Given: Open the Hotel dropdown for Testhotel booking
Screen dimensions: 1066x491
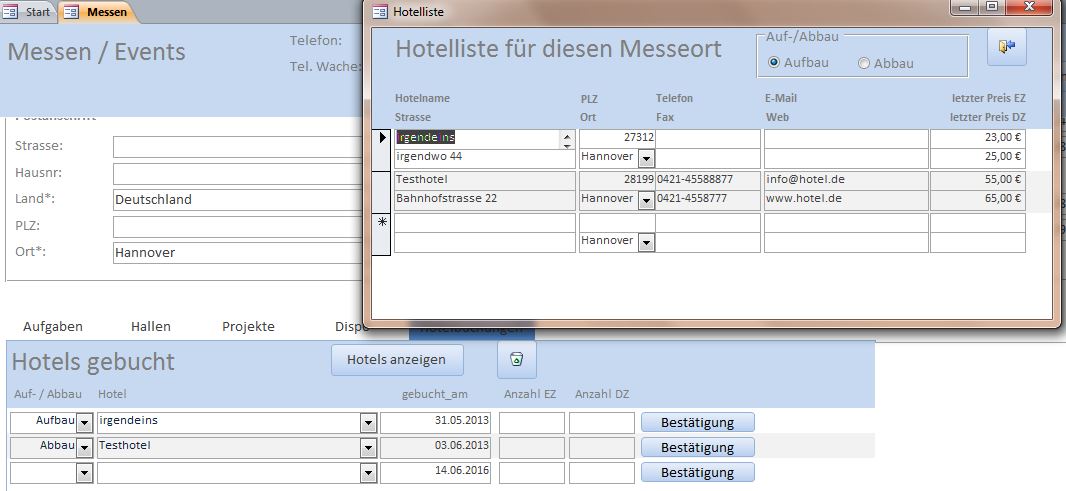Looking at the screenshot, I should point(367,447).
